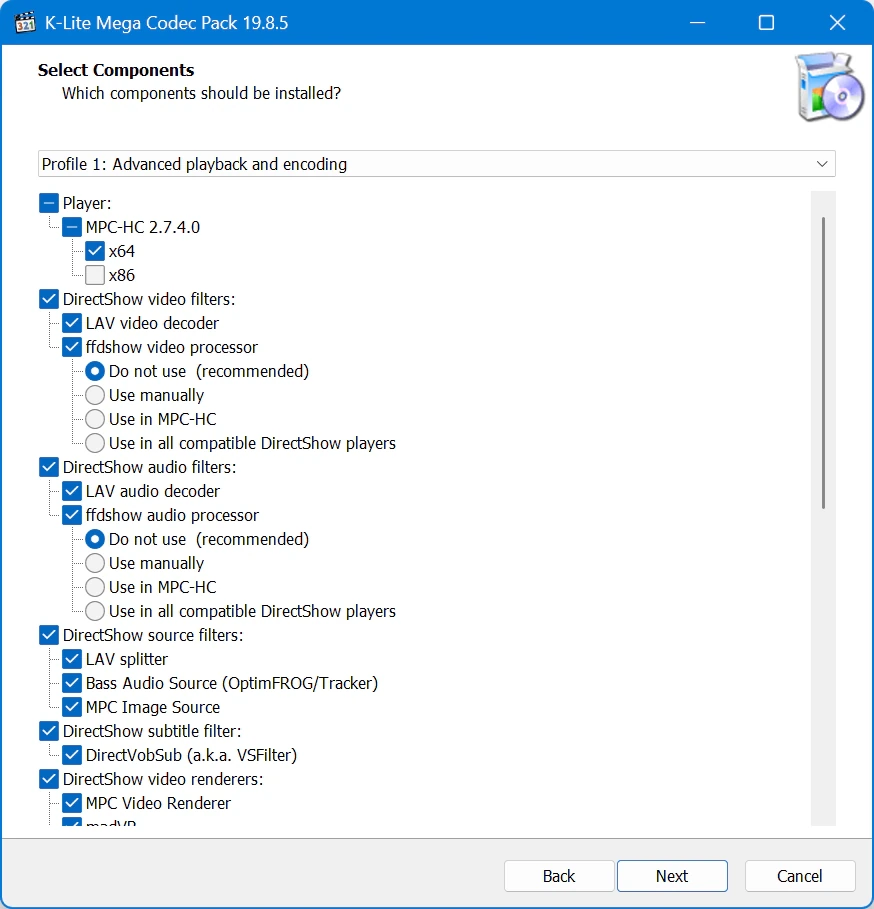Select video processor Use in MPC-HC
The image size is (874, 909).
[x=95, y=419]
